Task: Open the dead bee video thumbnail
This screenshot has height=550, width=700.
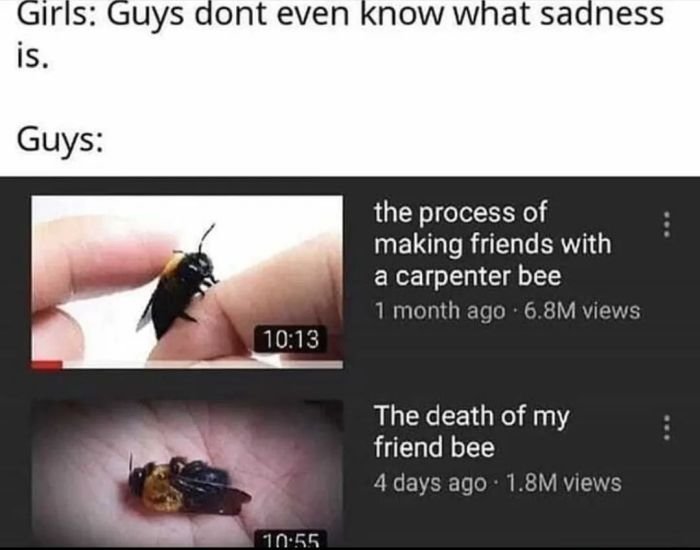Action: point(187,473)
